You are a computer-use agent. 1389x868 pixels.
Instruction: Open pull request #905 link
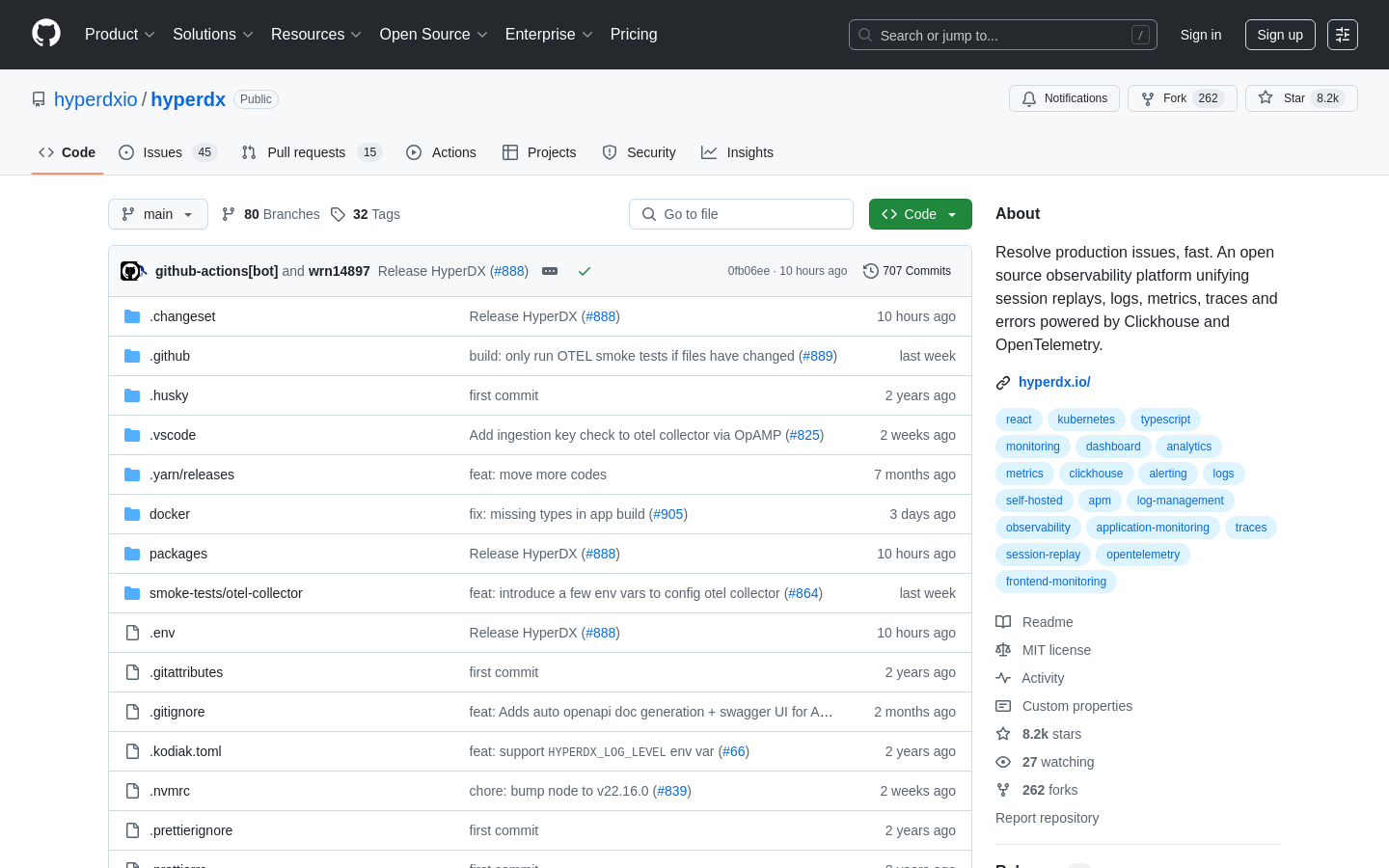click(x=667, y=514)
